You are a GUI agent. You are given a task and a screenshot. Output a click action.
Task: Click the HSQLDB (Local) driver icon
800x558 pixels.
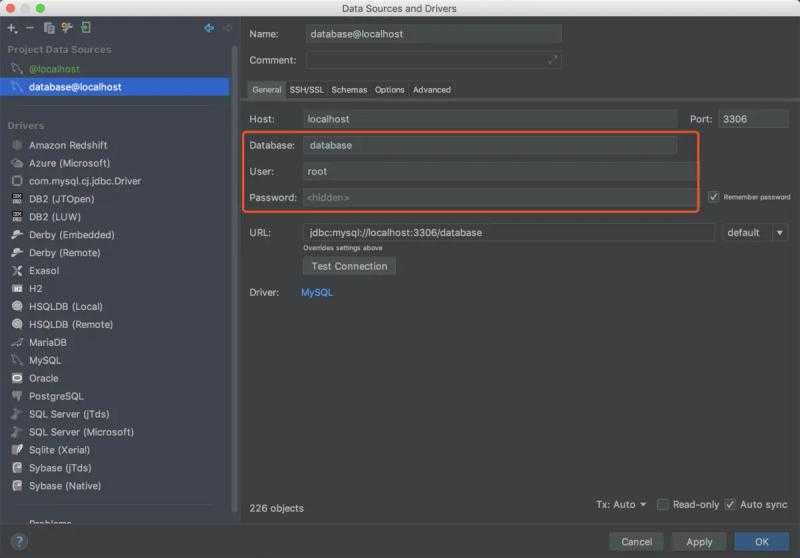(x=17, y=307)
